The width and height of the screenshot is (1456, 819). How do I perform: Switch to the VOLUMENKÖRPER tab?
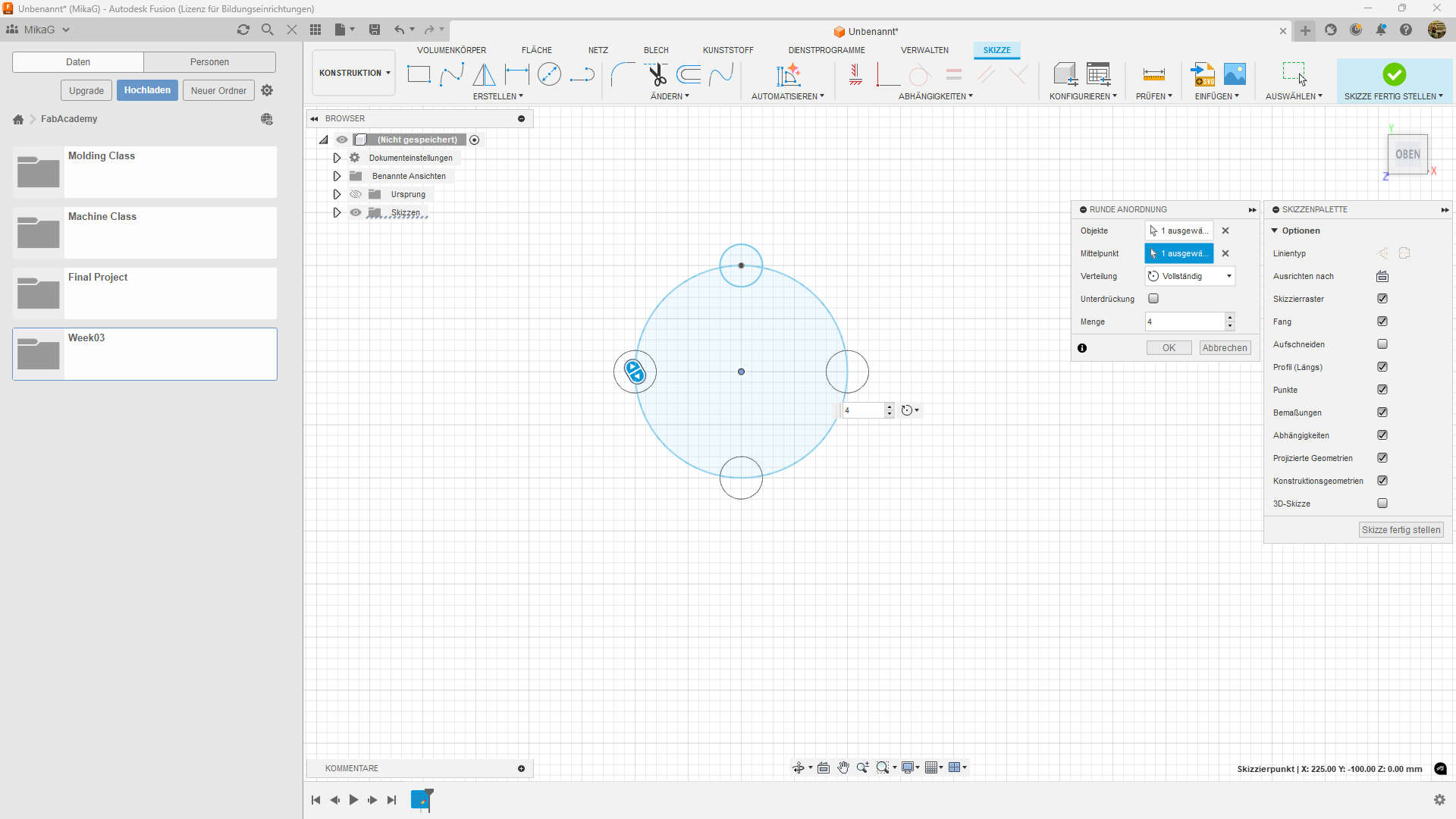pyautogui.click(x=451, y=50)
